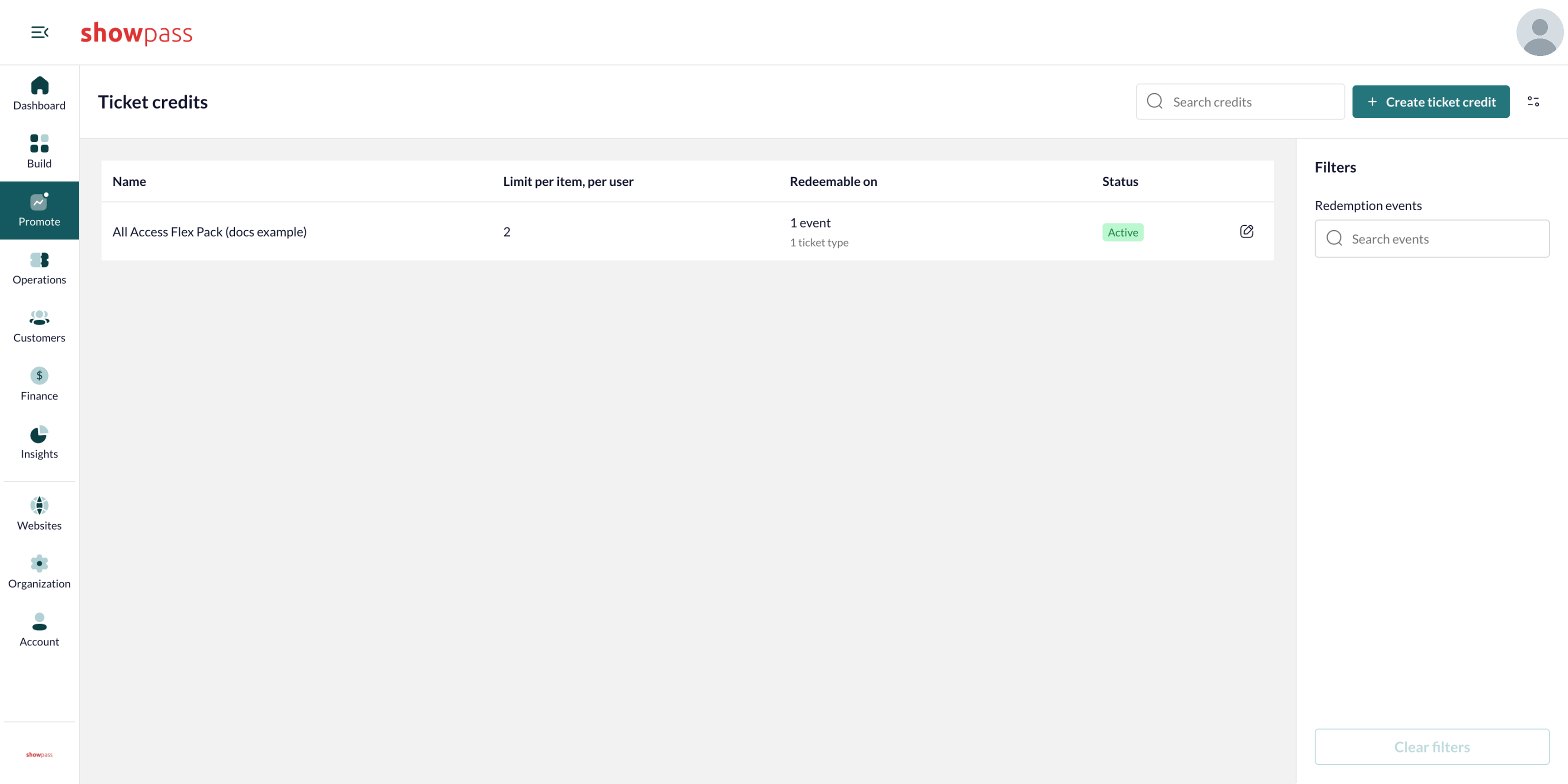The width and height of the screenshot is (1568, 784).
Task: Open the Websites section
Action: click(39, 514)
